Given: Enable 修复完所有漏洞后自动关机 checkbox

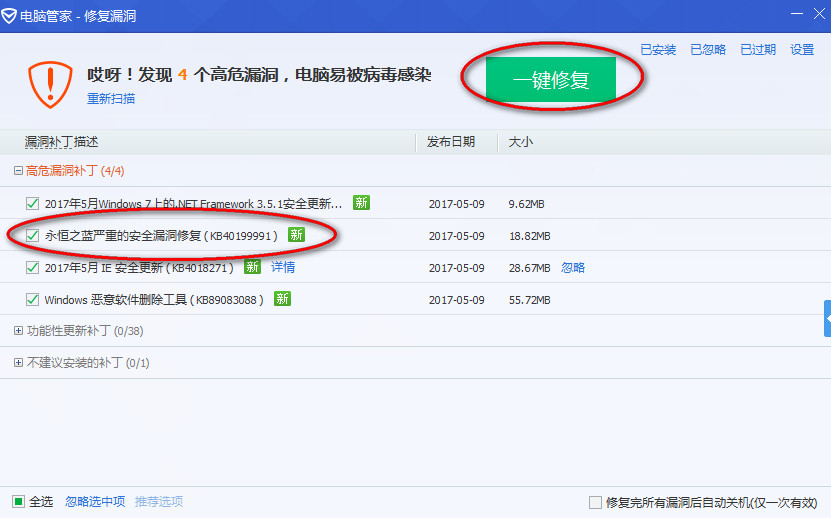Looking at the screenshot, I should click(x=595, y=502).
